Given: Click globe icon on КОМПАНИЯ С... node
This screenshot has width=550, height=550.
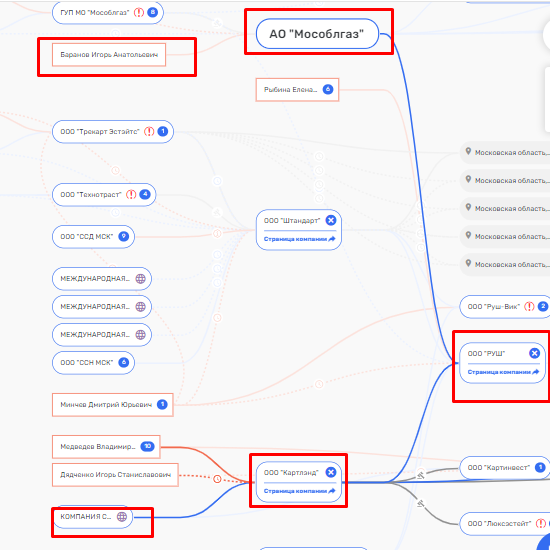Looking at the screenshot, I should pyautogui.click(x=122, y=517).
